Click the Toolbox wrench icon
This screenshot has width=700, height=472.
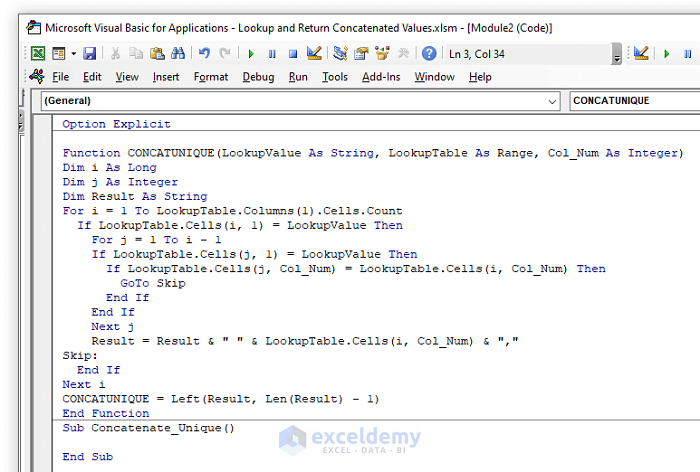click(403, 54)
